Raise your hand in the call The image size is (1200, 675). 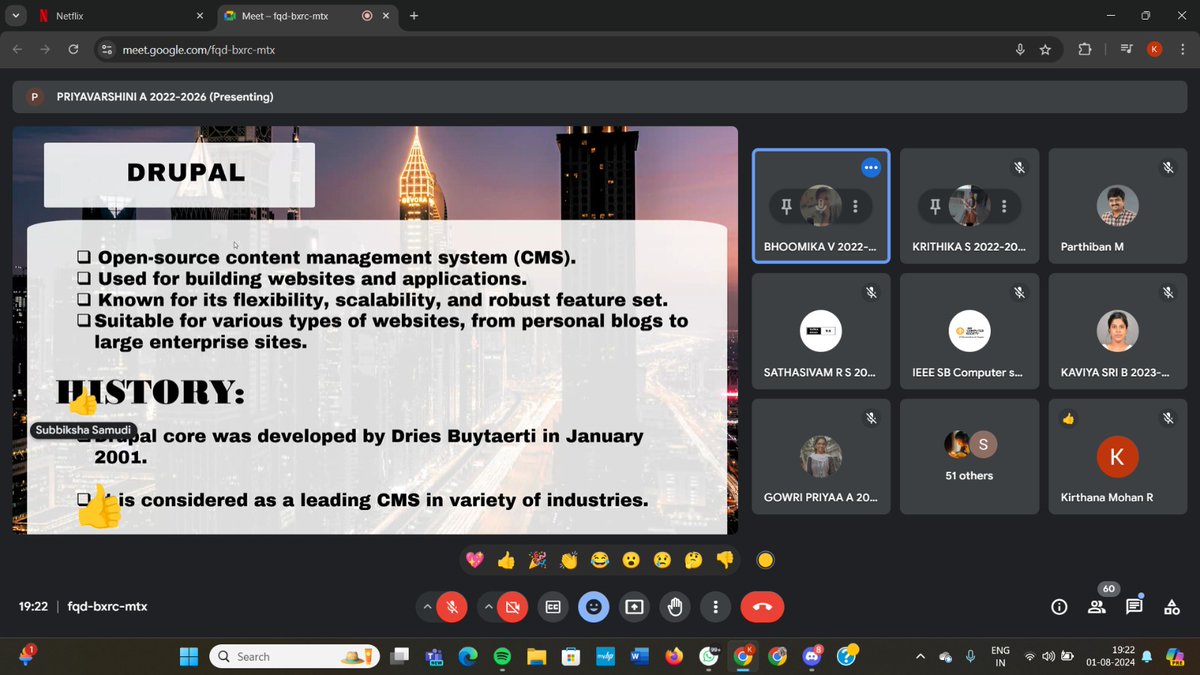pos(675,606)
